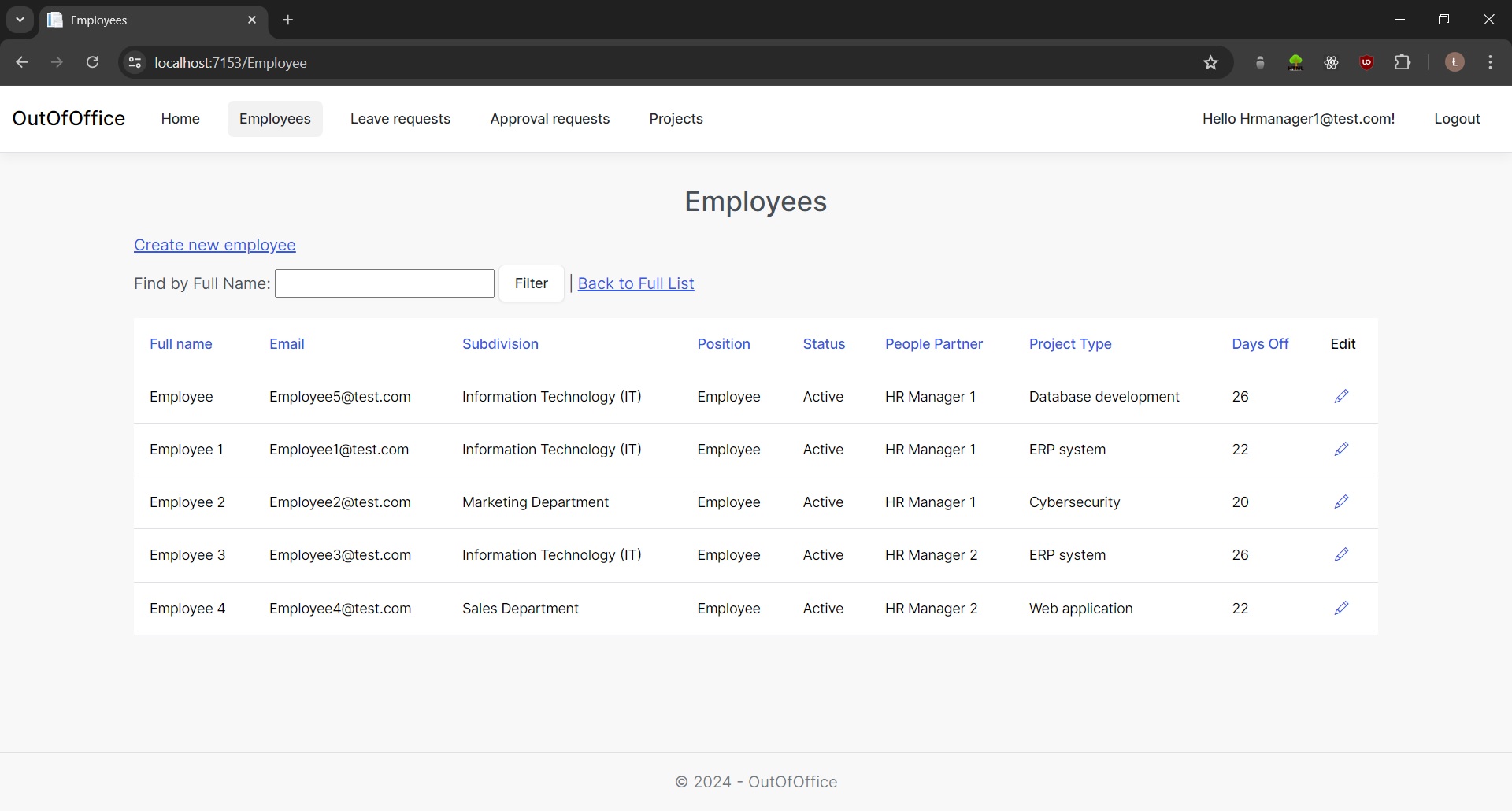Click the Create new employee link
This screenshot has height=811, width=1512.
coord(214,245)
